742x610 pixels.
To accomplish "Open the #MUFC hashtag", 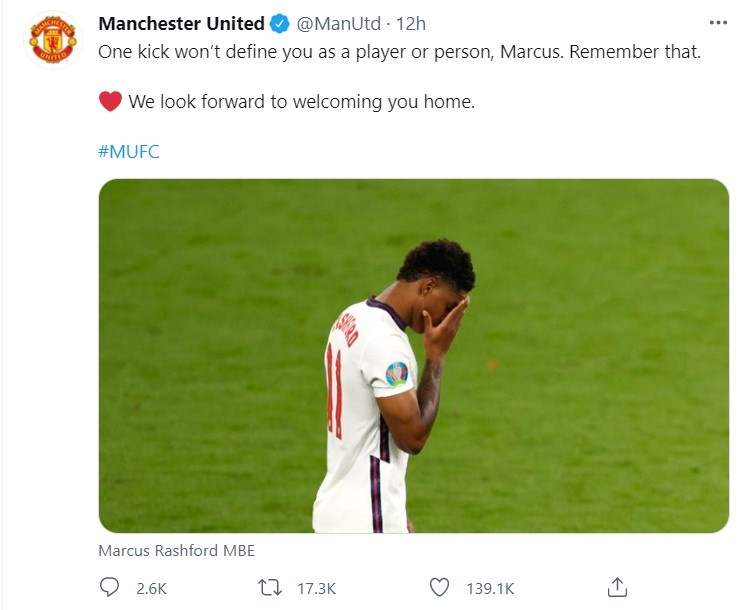I will 129,151.
